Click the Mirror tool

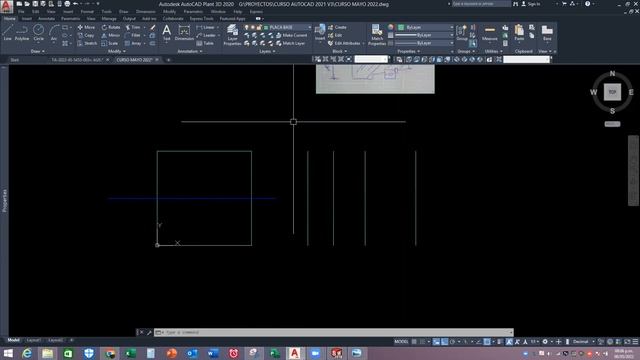coord(111,36)
